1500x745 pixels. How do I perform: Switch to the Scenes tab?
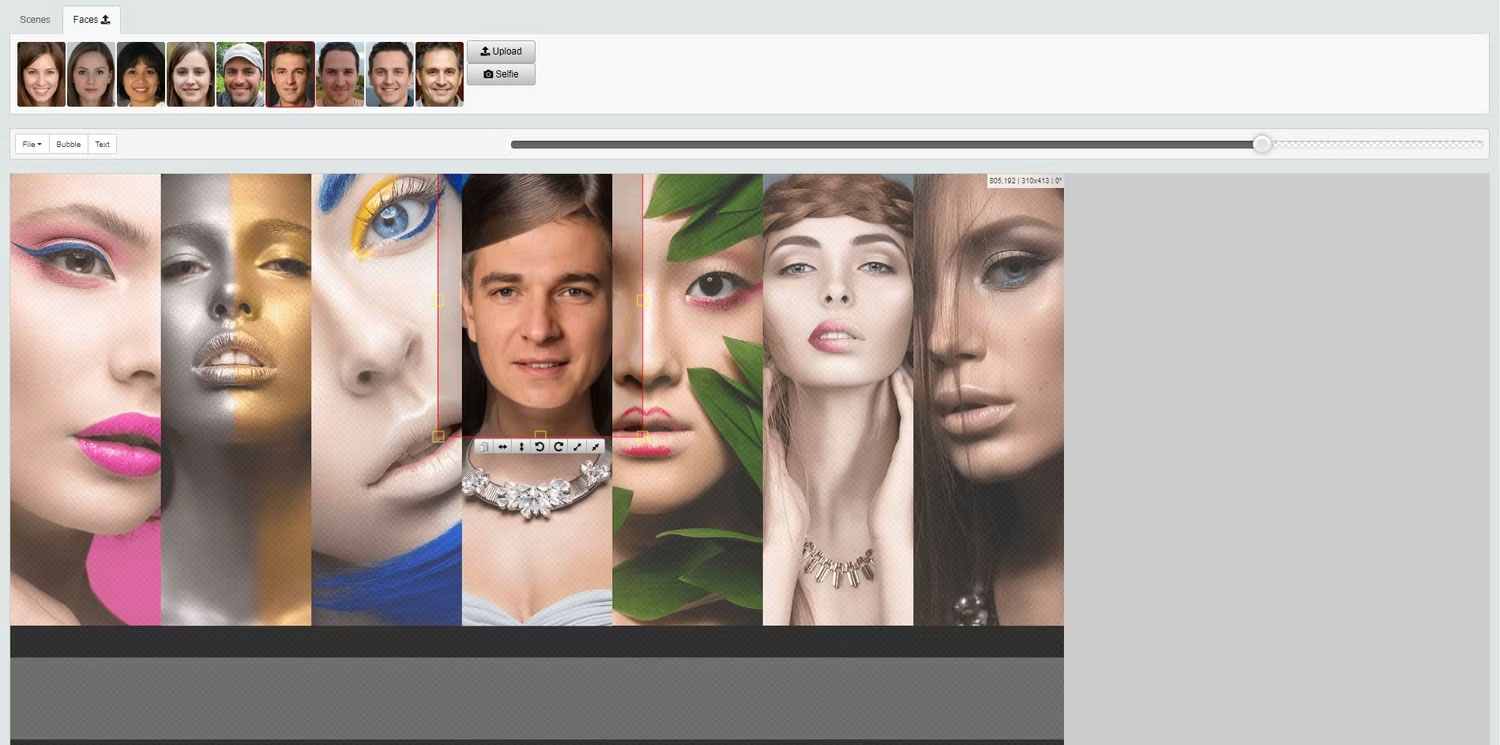35,20
